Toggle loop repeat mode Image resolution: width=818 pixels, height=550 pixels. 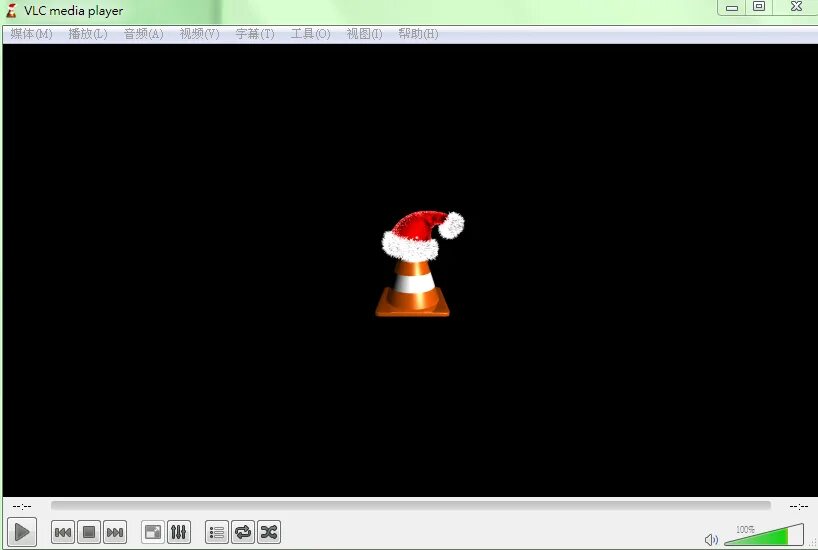(x=243, y=532)
